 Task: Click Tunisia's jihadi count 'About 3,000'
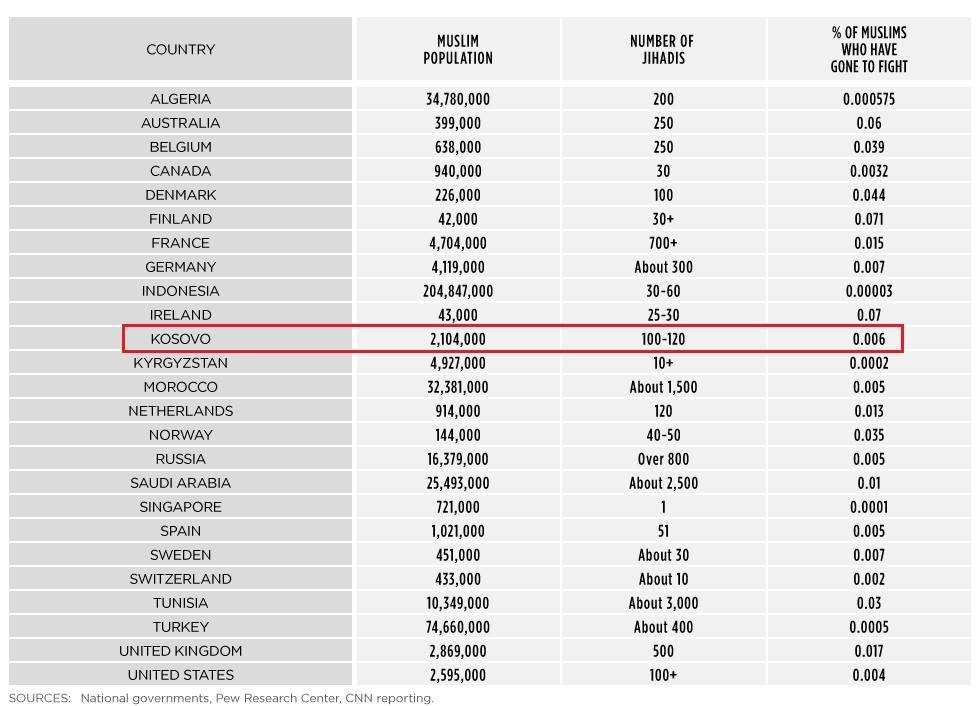[663, 603]
